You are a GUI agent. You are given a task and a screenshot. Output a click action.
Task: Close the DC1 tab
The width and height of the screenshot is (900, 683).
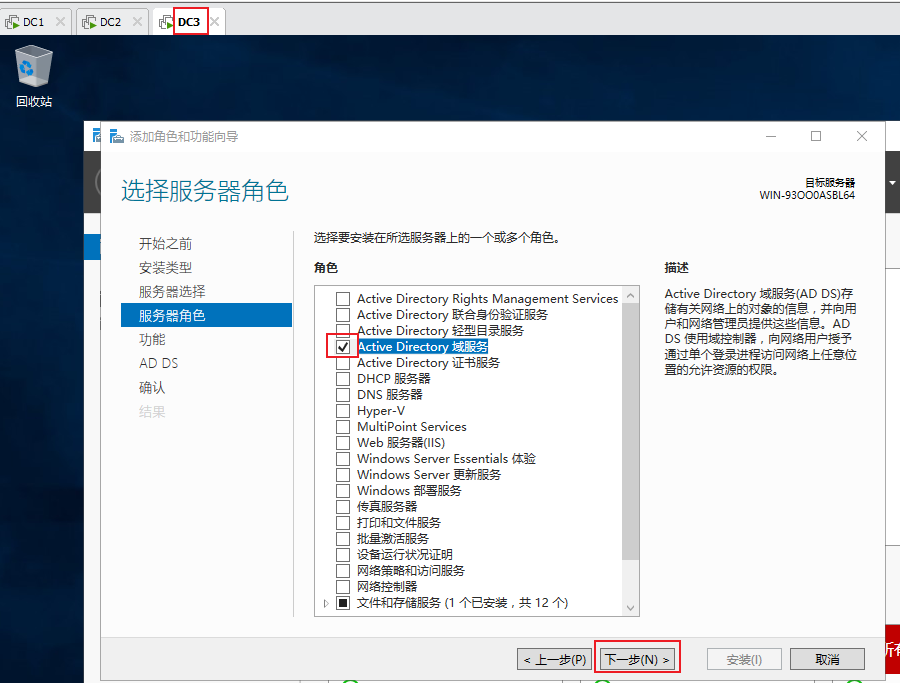[x=60, y=22]
